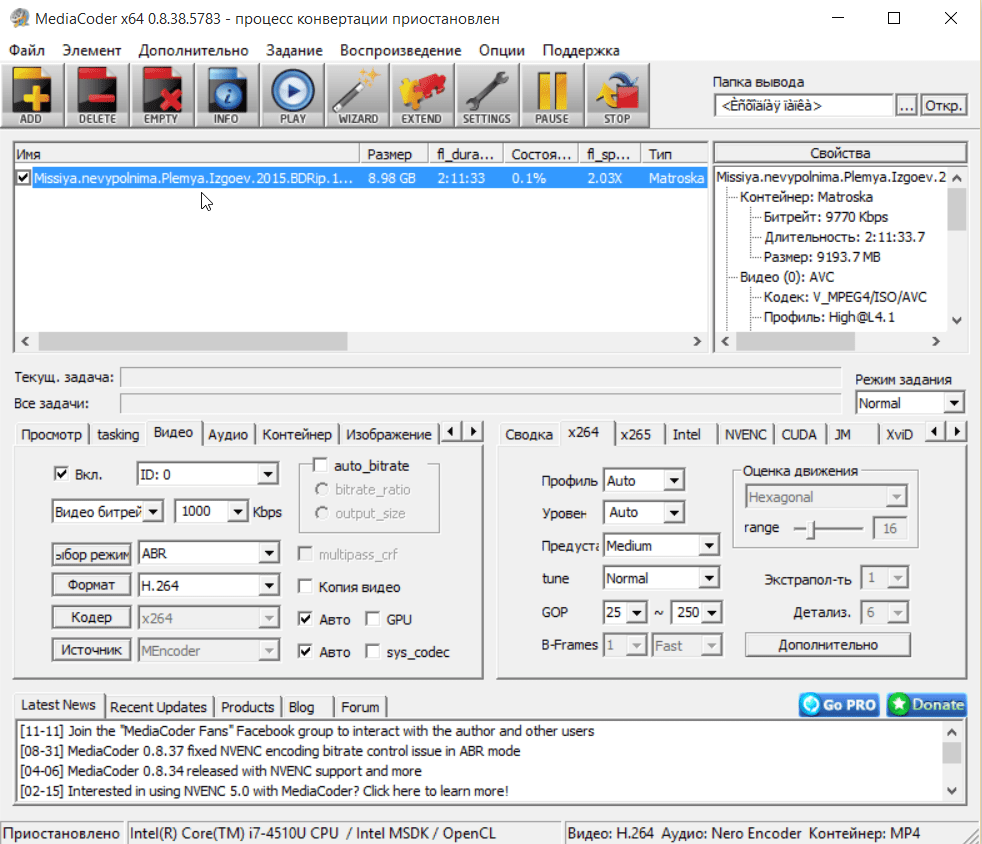Open the Normal task mode dropdown
Screen dimensions: 982x844
coord(954,403)
